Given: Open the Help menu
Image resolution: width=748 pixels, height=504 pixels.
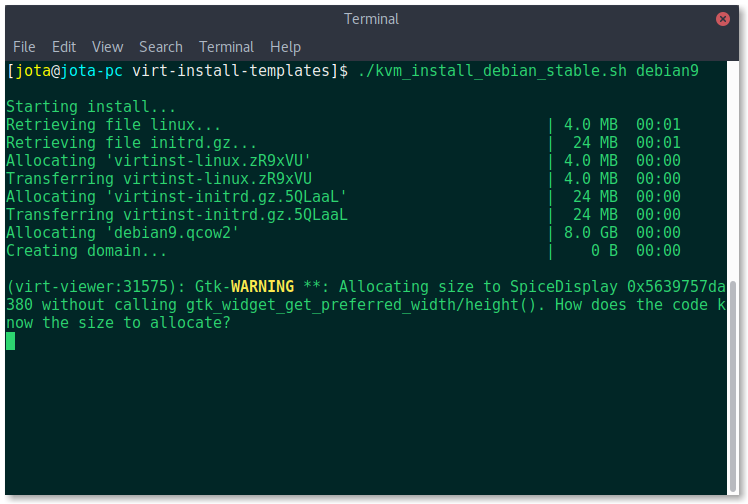Looking at the screenshot, I should coord(285,47).
